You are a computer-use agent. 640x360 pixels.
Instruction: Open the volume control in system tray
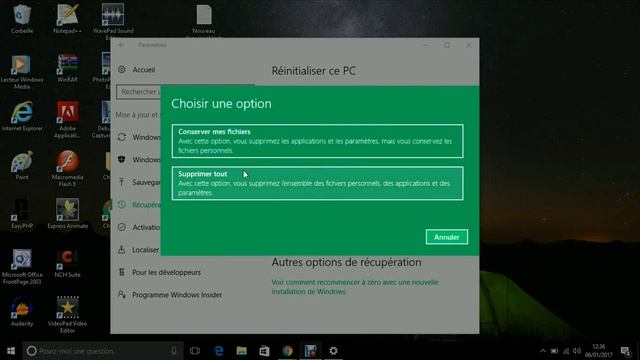click(577, 351)
